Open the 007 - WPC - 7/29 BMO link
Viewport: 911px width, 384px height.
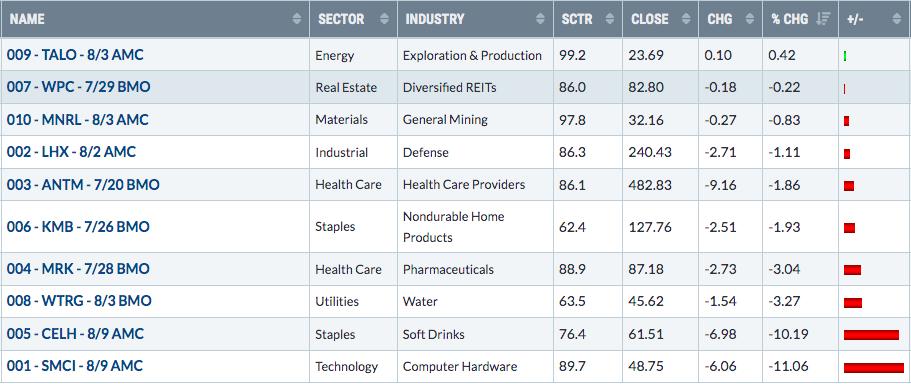[x=78, y=87]
